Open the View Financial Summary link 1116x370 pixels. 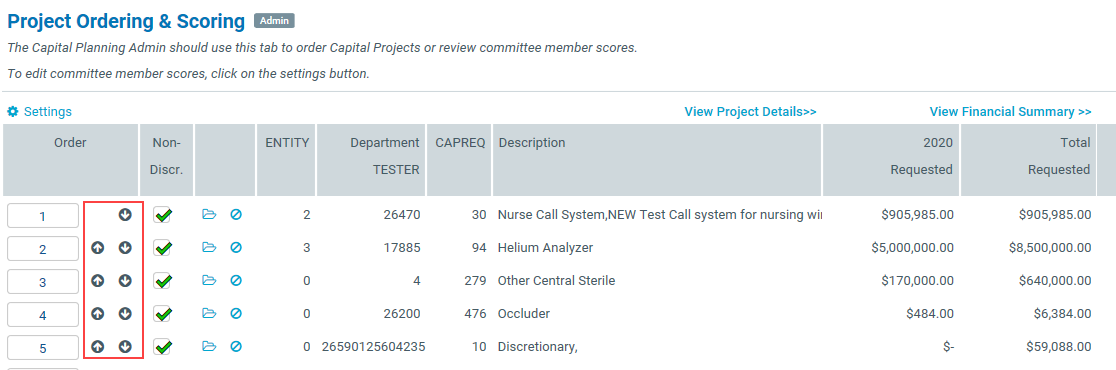pos(1011,112)
